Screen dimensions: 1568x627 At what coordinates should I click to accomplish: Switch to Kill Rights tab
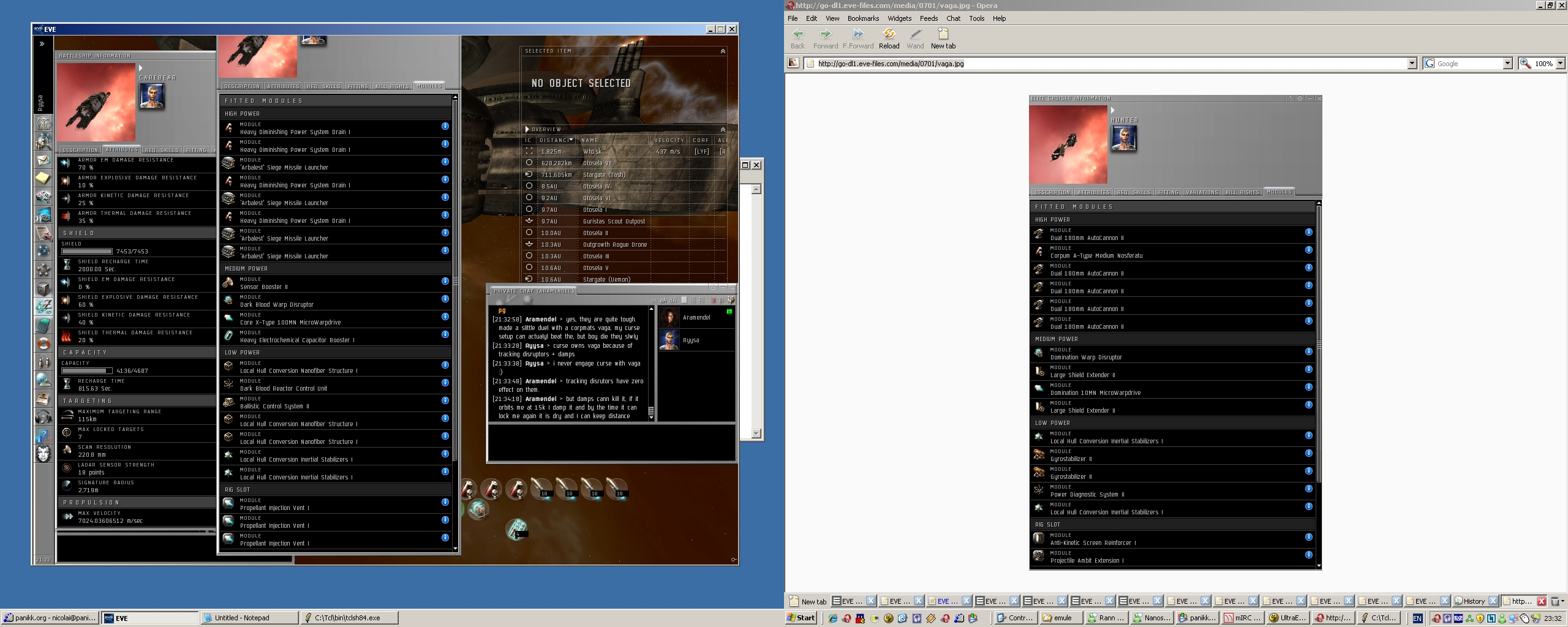point(392,86)
